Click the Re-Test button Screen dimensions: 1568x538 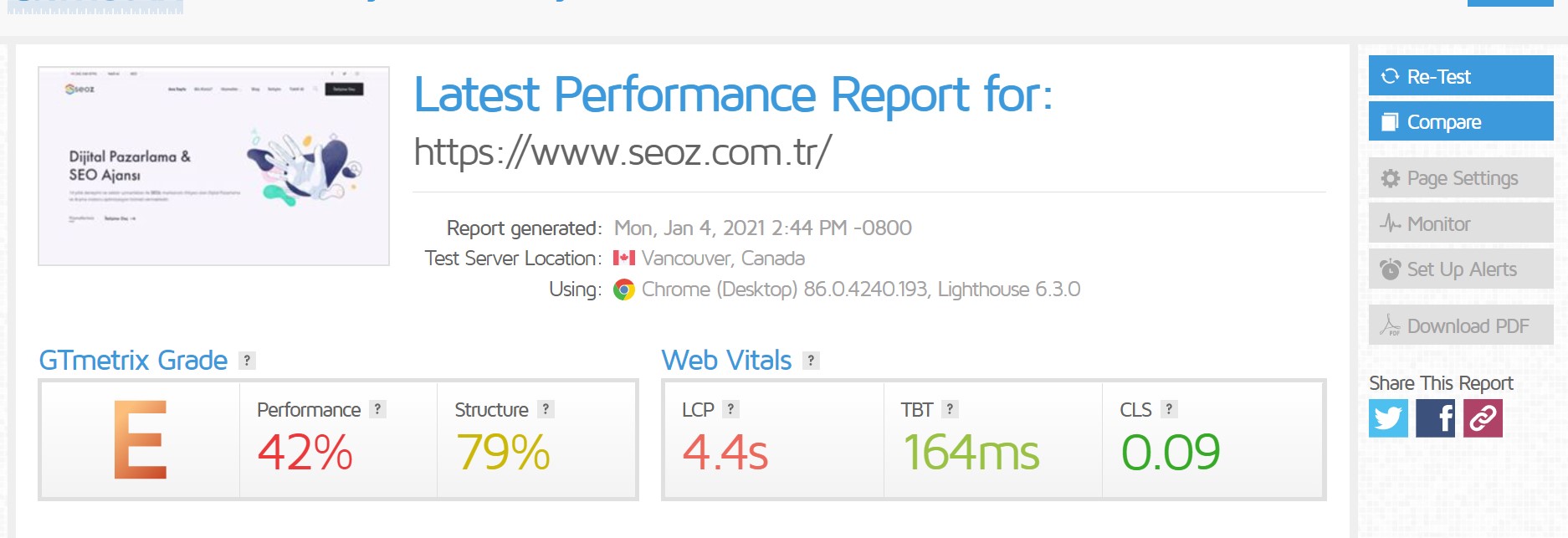(1461, 76)
